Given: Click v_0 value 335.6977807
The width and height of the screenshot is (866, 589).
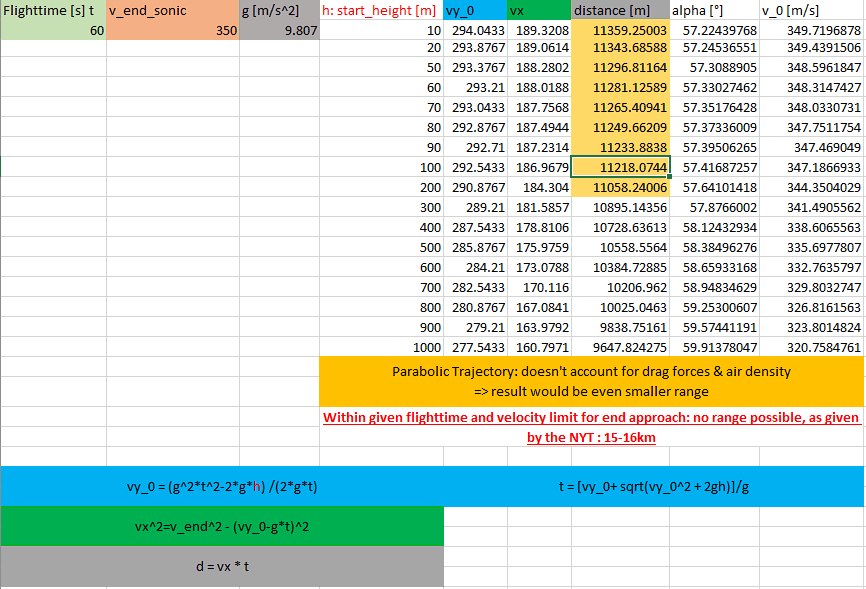Looking at the screenshot, I should [812, 248].
